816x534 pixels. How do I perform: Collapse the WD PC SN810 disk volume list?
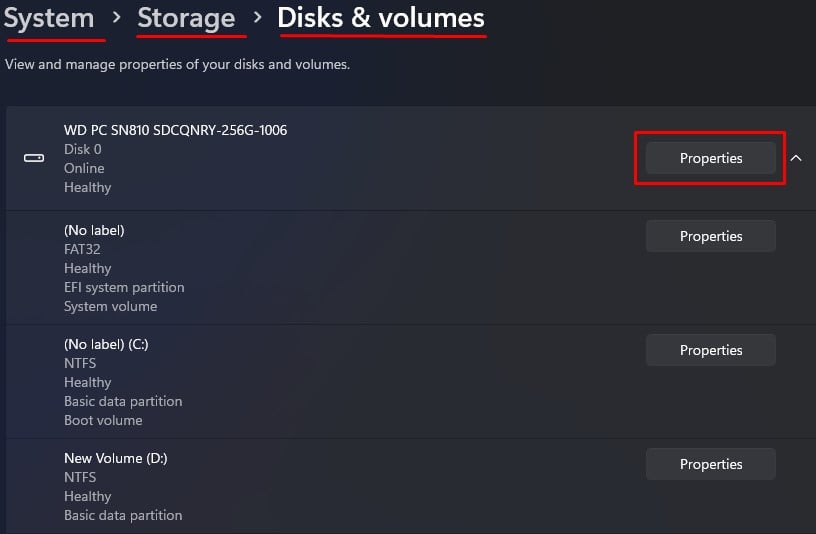pos(796,158)
